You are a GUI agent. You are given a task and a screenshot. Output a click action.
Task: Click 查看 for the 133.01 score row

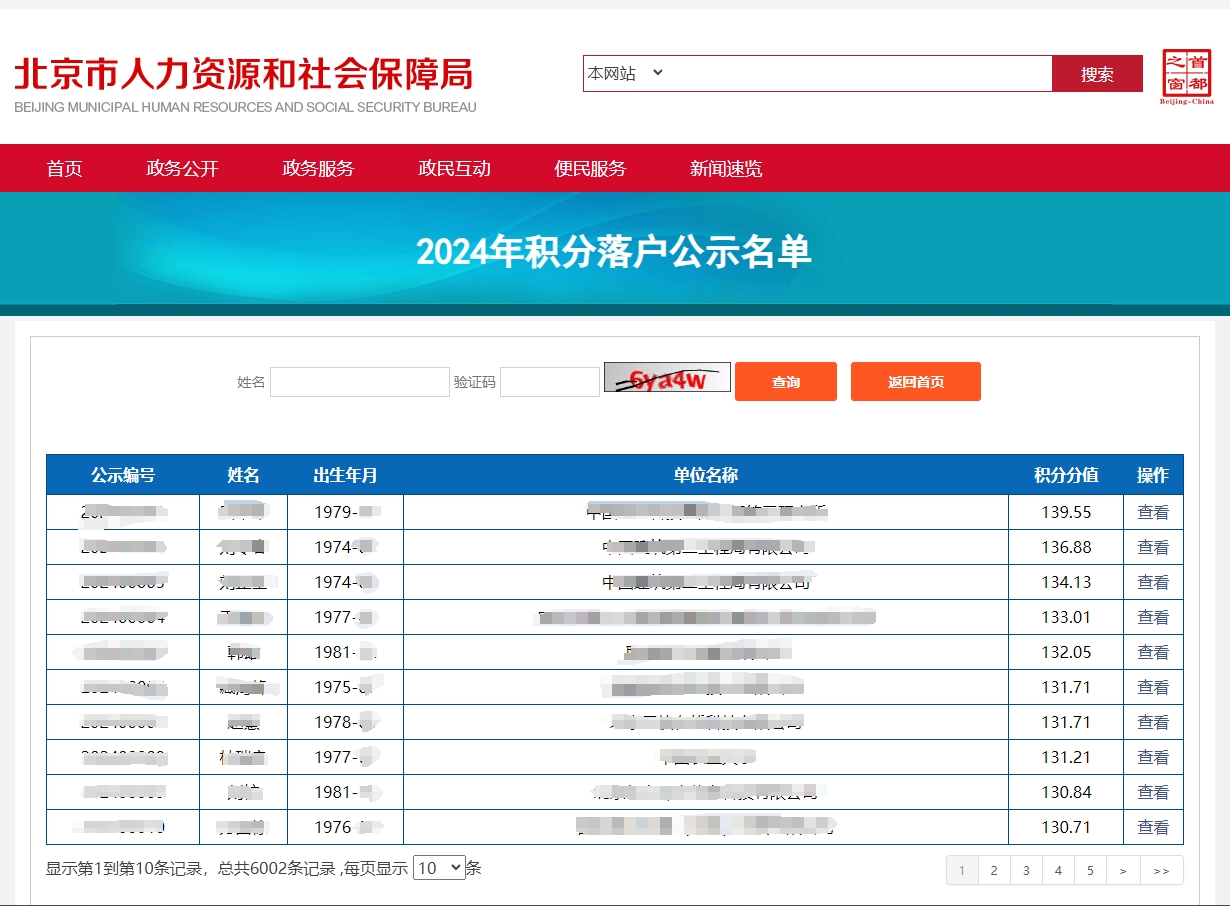(1153, 617)
